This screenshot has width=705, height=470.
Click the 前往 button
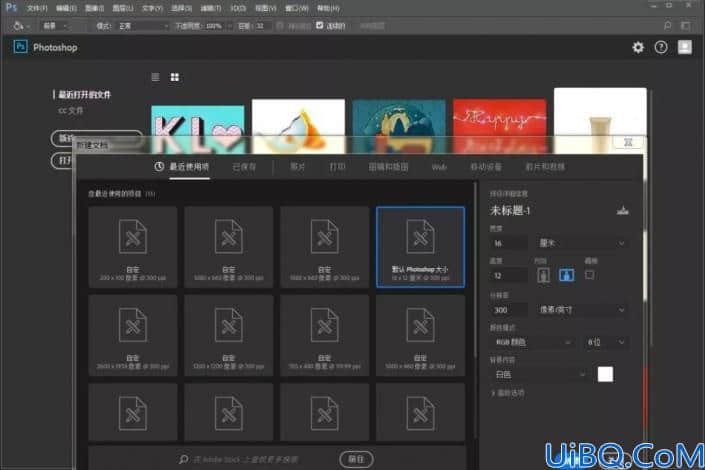point(356,459)
